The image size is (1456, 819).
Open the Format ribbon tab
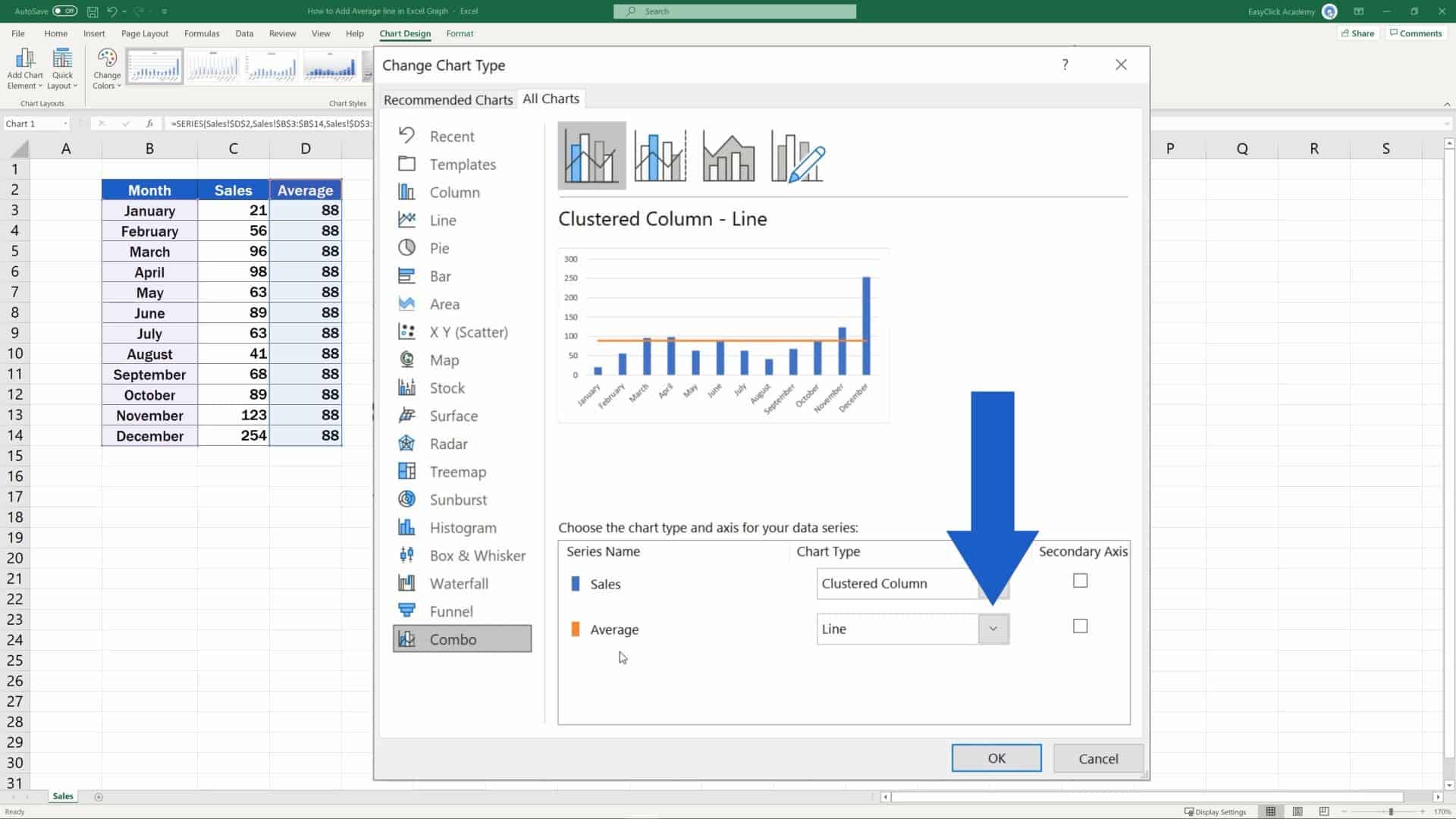coord(459,33)
